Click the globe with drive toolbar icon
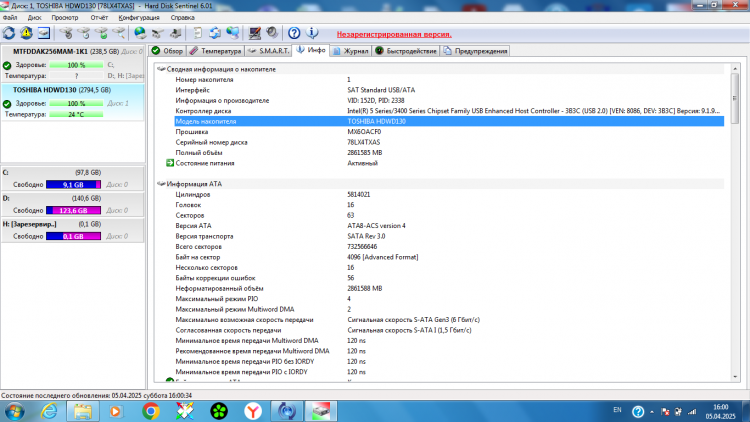The image size is (750, 422). (x=140, y=33)
